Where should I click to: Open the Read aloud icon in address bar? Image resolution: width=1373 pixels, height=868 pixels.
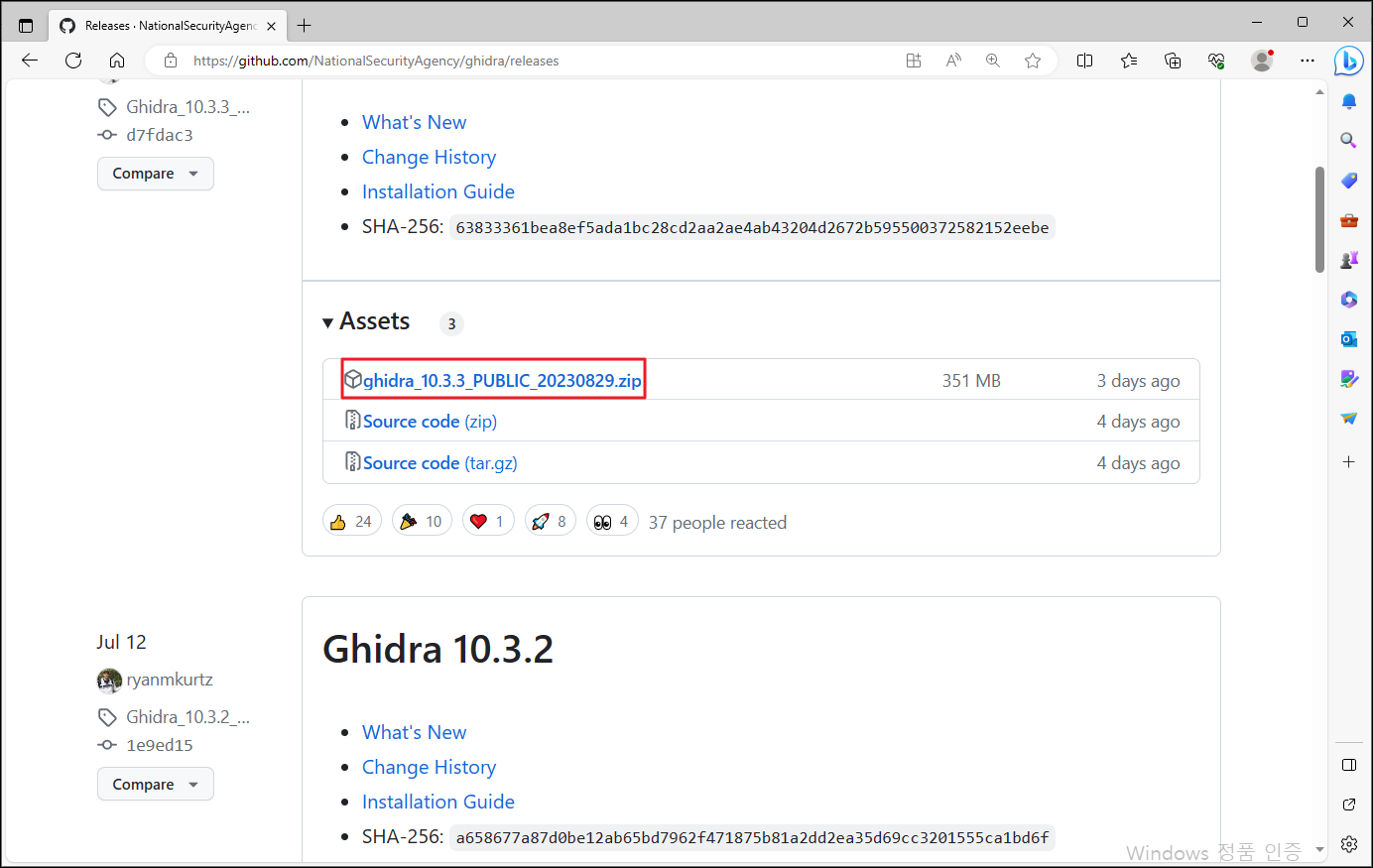(953, 61)
